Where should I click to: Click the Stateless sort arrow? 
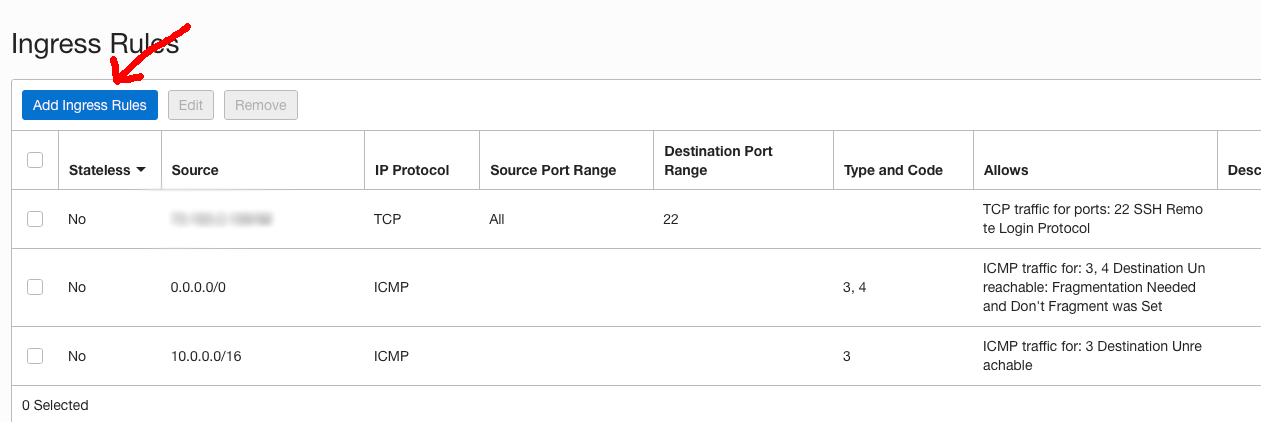coord(141,170)
